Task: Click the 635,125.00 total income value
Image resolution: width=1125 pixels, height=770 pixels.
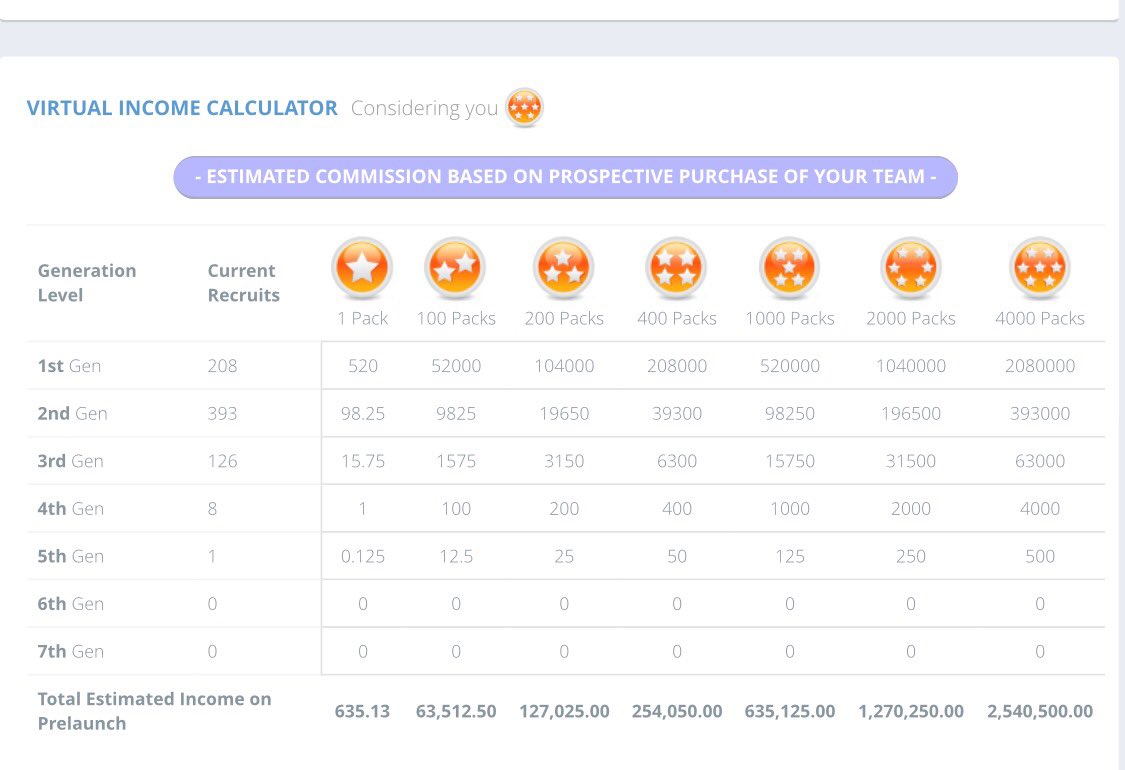Action: (x=790, y=711)
